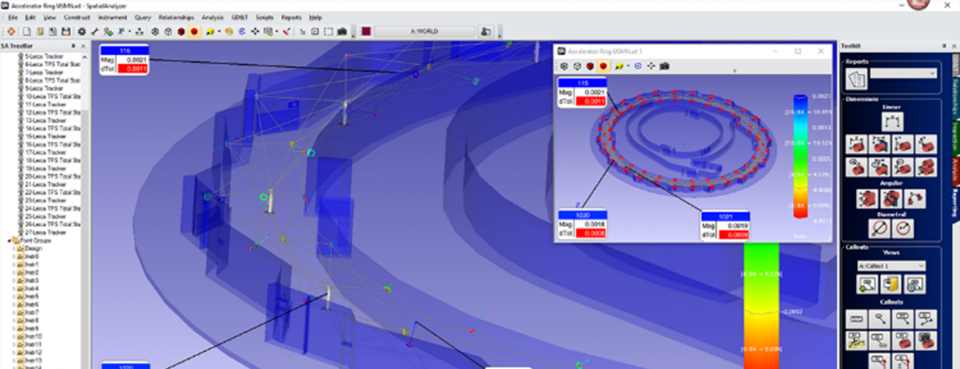Select the 10-Leica TPS Total Station tree item
This screenshot has width=960, height=369.
(53, 96)
